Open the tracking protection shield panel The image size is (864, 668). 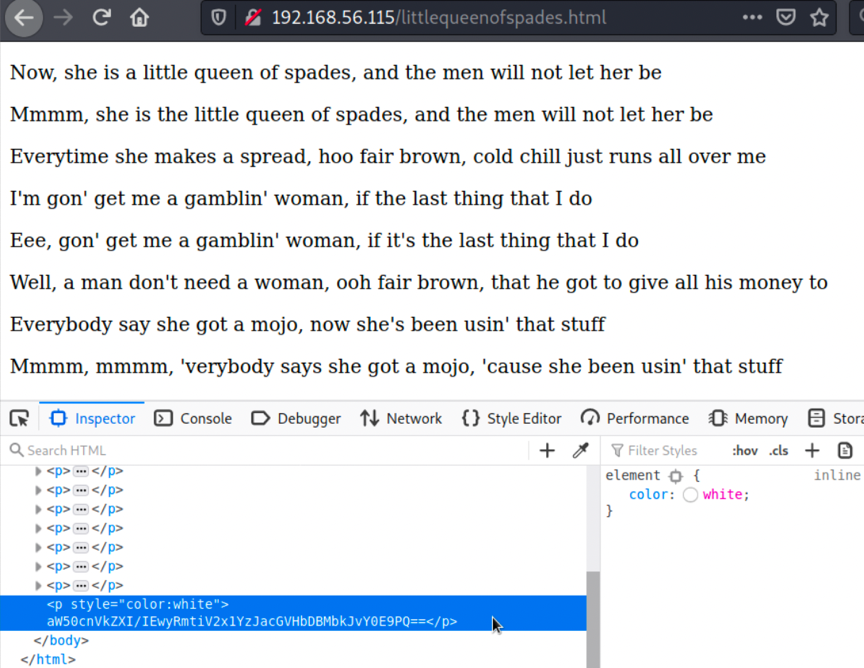219,18
